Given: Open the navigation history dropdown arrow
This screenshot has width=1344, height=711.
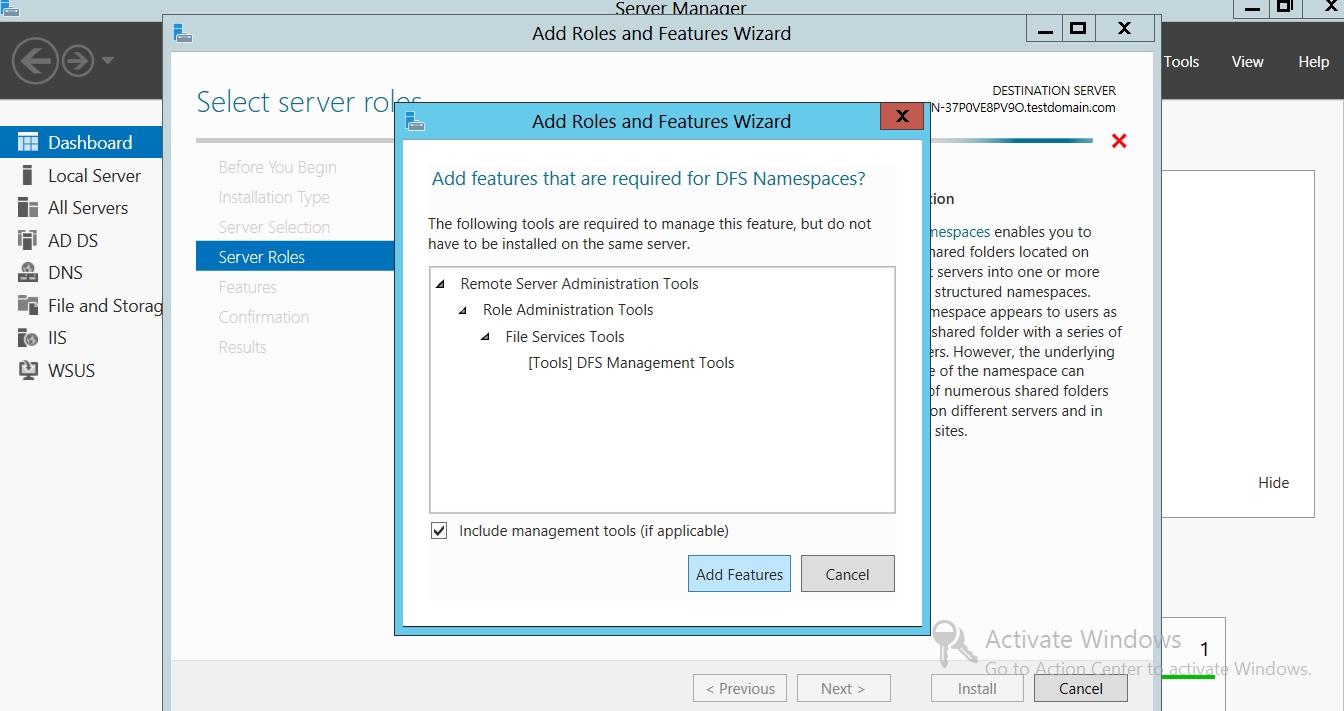Looking at the screenshot, I should [x=107, y=61].
